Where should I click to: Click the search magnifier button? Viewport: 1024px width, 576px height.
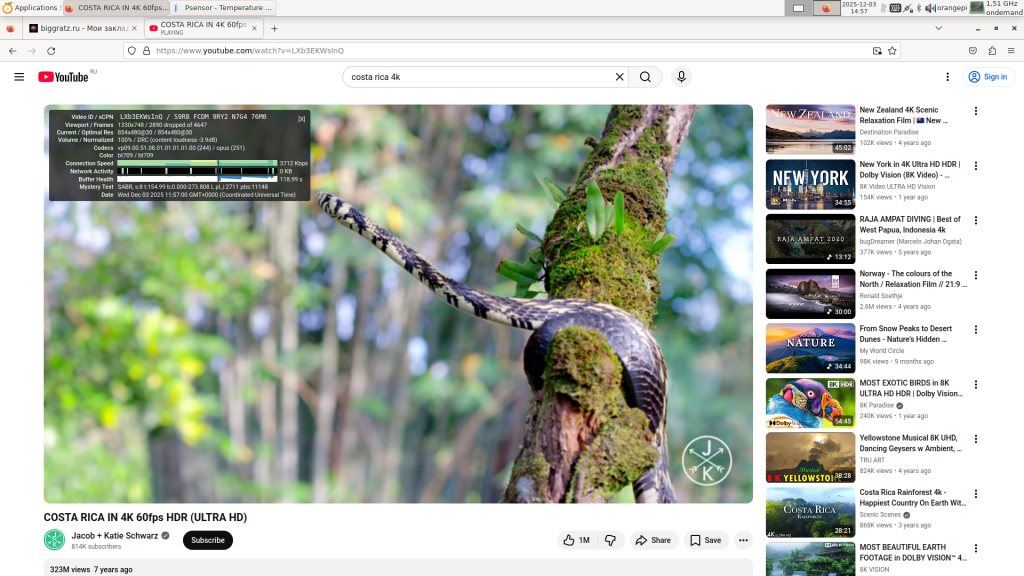point(646,77)
